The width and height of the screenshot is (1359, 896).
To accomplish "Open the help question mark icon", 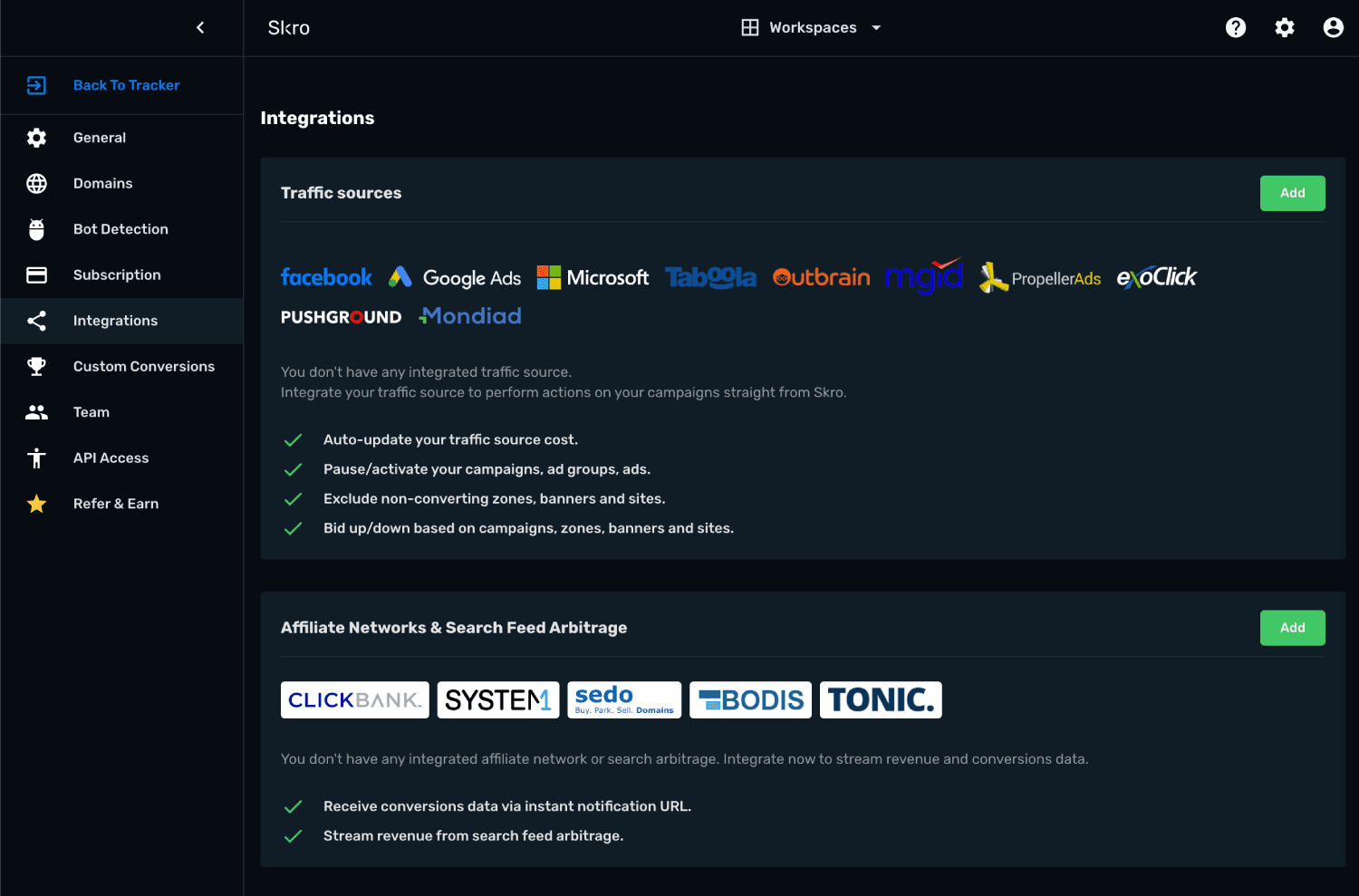I will pos(1236,27).
